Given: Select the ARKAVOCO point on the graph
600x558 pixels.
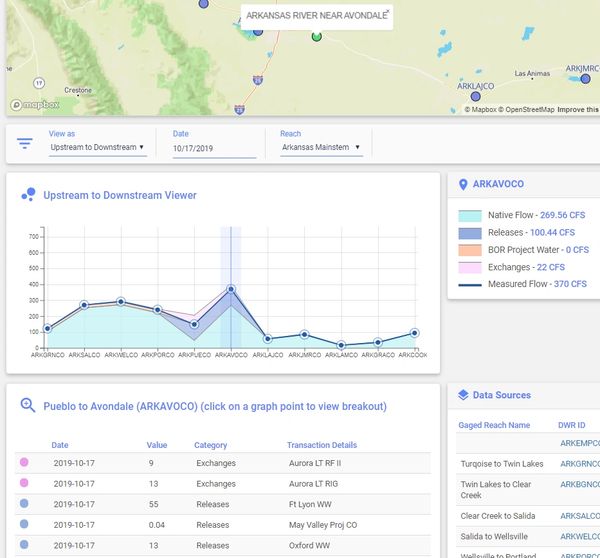Looking at the screenshot, I should [231, 290].
